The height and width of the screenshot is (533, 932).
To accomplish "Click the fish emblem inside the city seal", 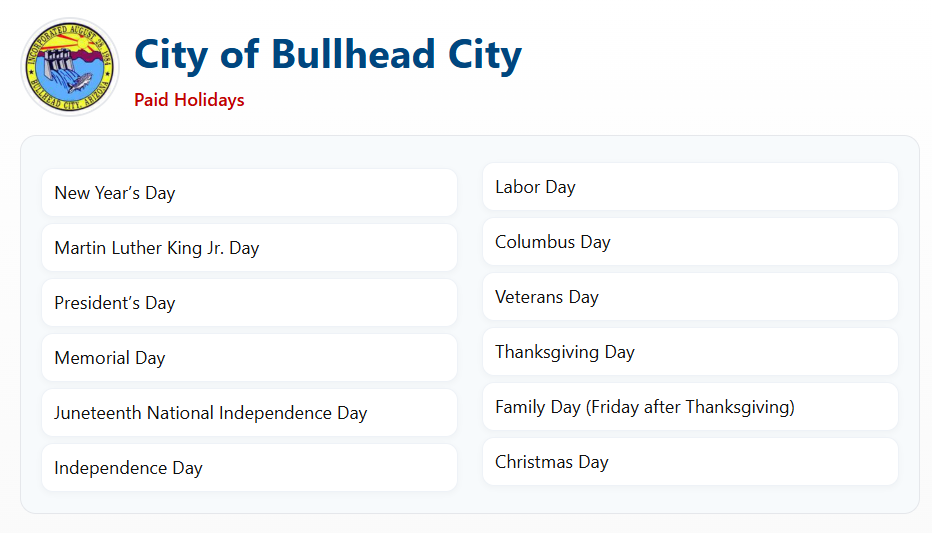I will pyautogui.click(x=80, y=81).
